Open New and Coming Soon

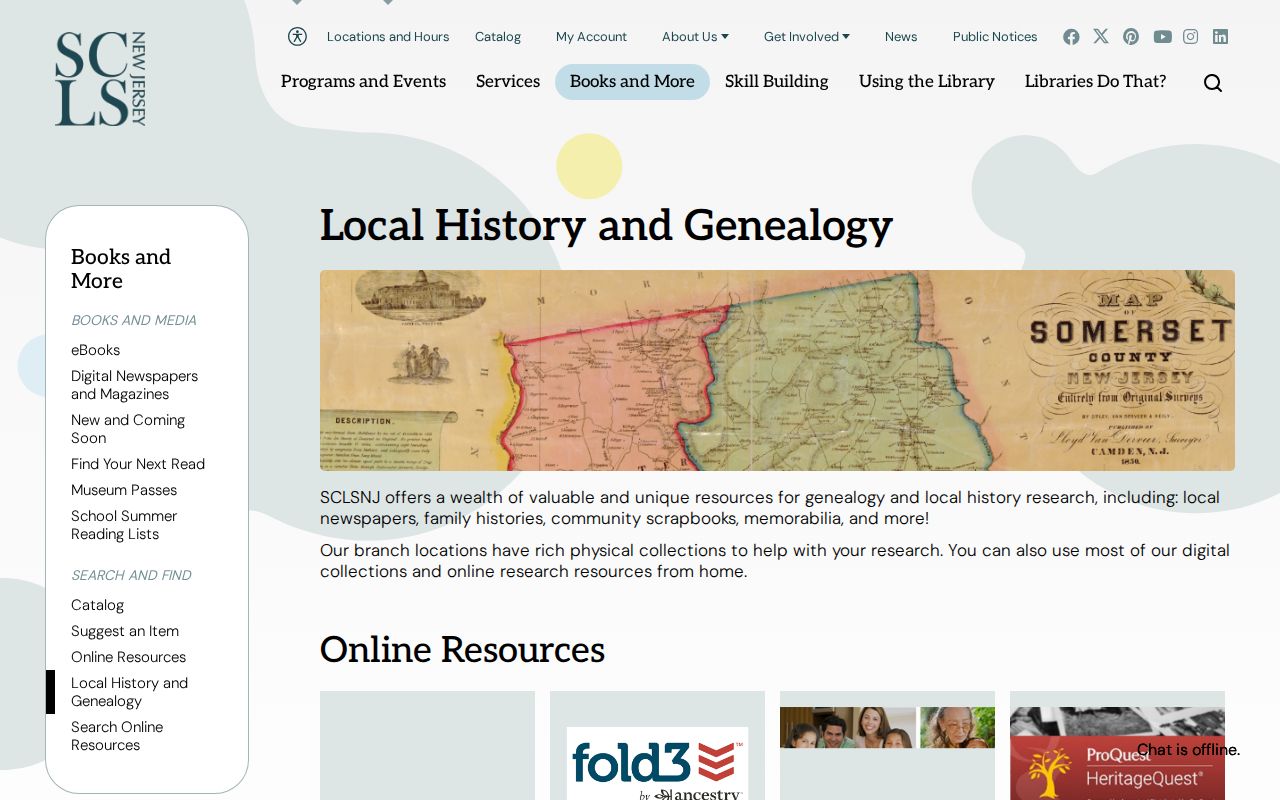(x=128, y=429)
